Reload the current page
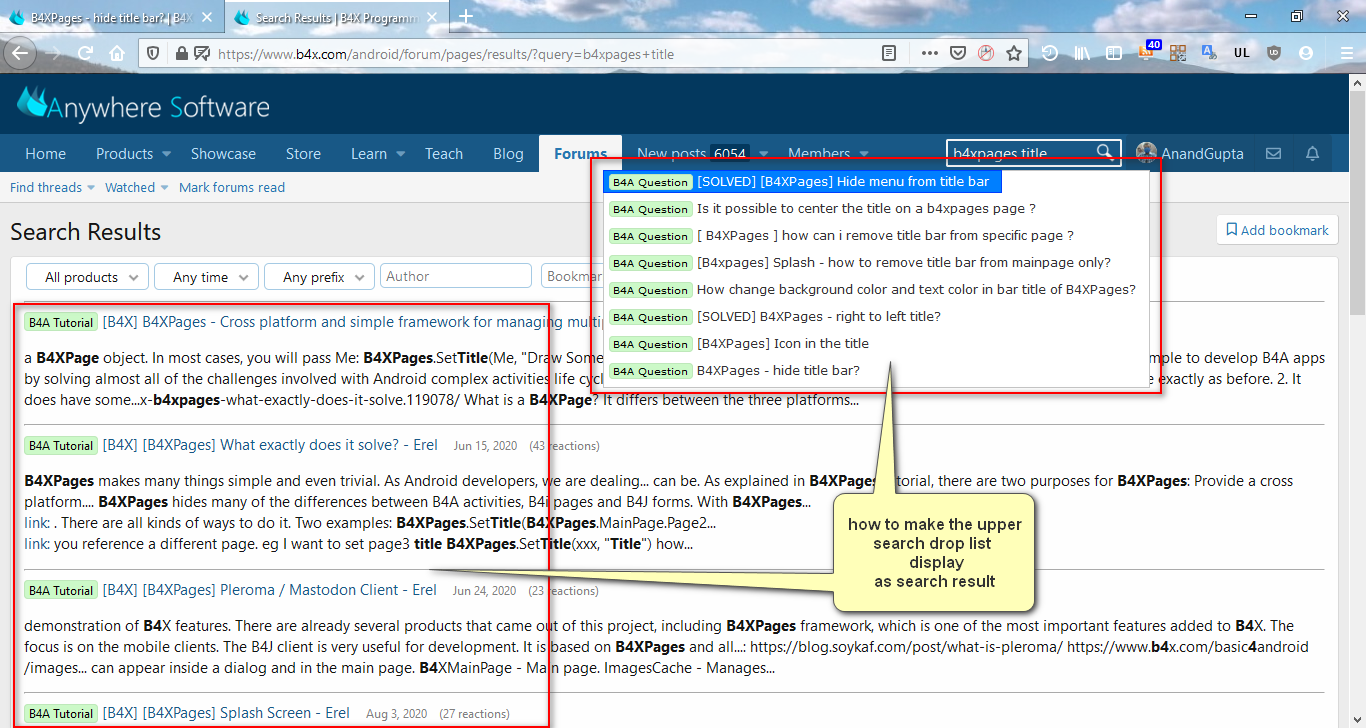This screenshot has width=1366, height=728. point(86,53)
